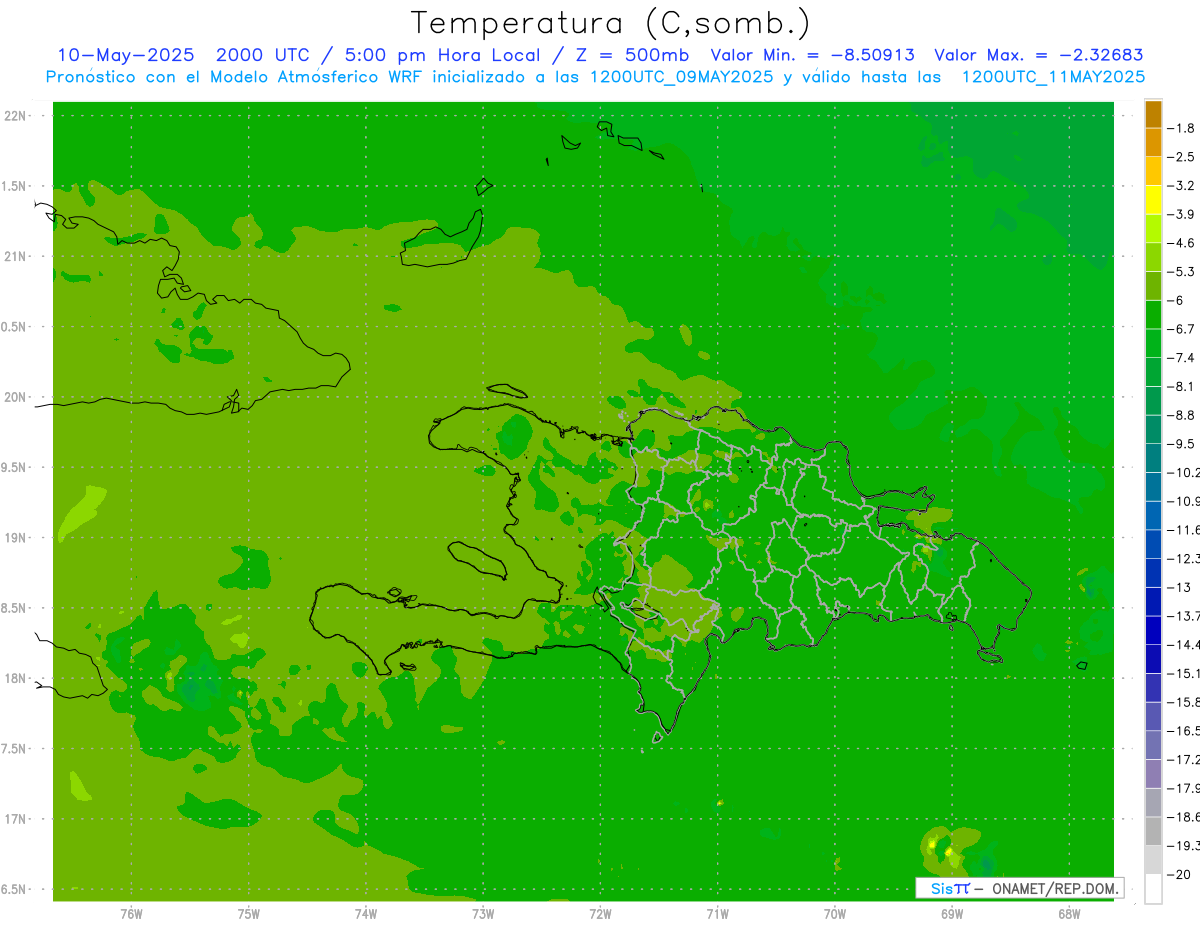Pick the teal swatch between -9.5 and -10.2
This screenshot has width=1200, height=927.
click(x=1153, y=458)
